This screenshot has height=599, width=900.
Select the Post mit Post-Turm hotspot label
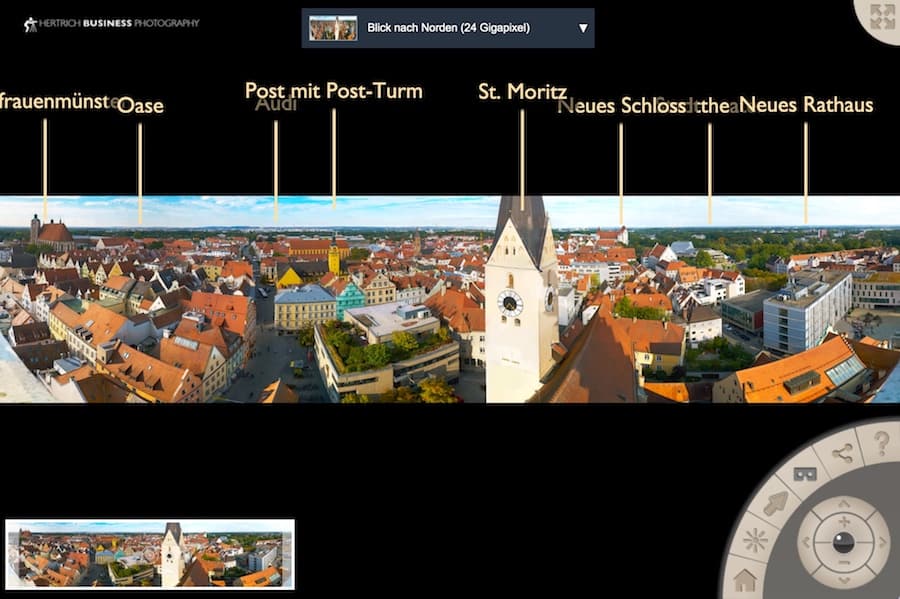tap(333, 91)
